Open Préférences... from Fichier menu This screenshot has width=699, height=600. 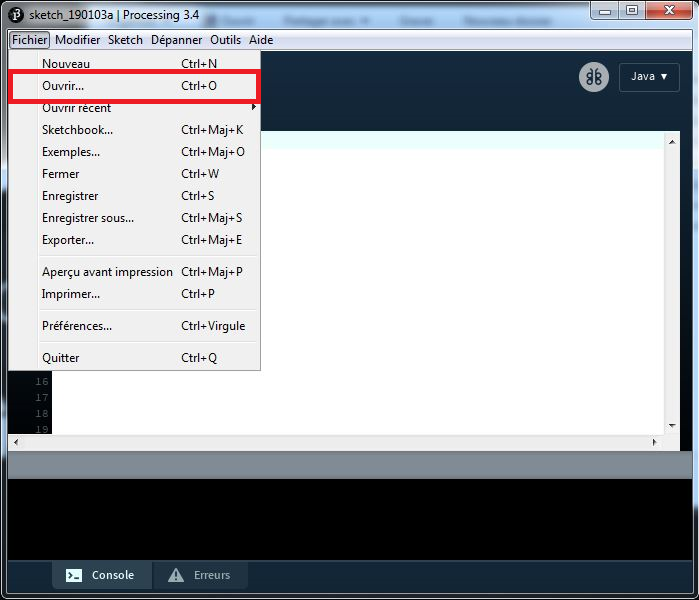pyautogui.click(x=134, y=326)
